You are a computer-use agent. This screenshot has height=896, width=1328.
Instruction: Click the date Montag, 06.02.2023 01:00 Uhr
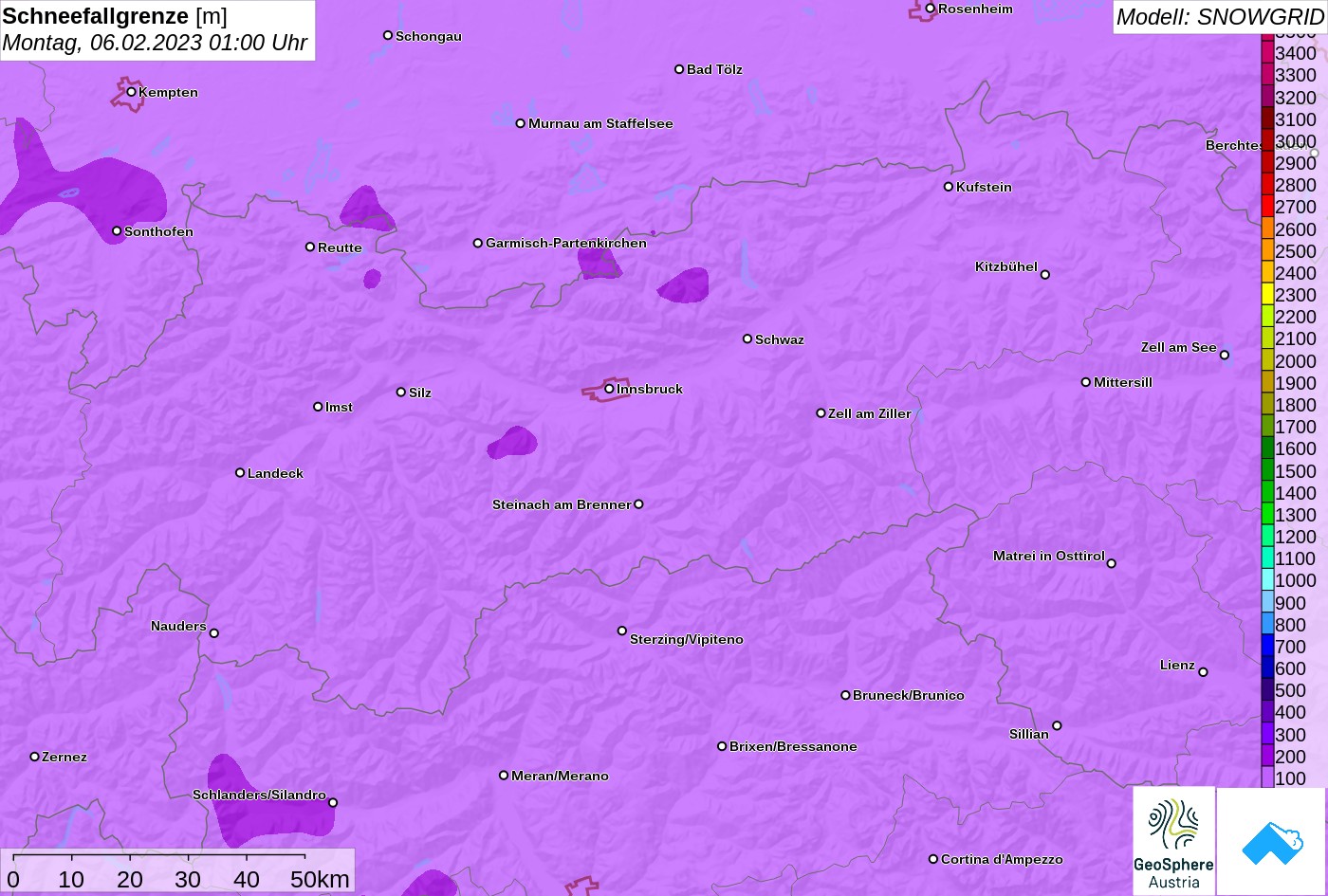(x=156, y=44)
